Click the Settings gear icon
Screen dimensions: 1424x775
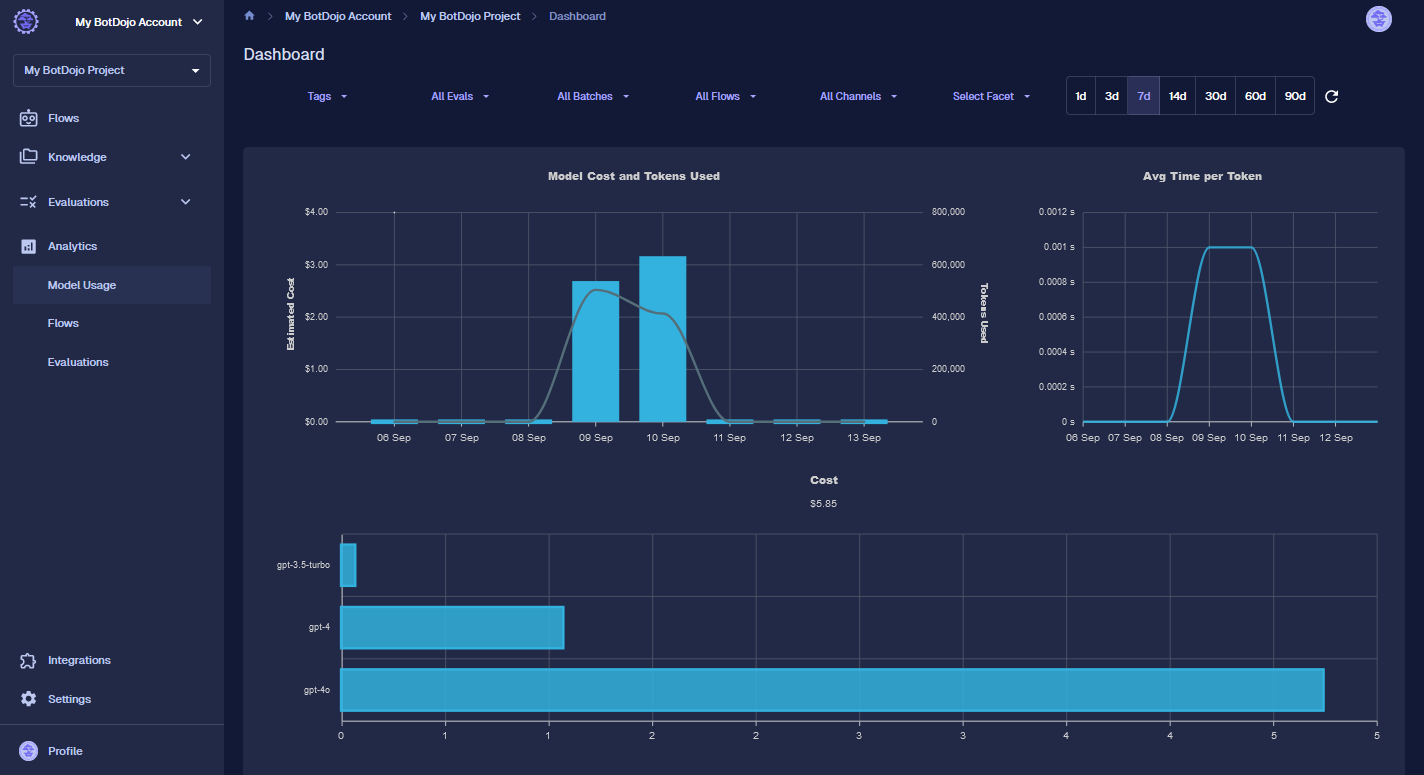(x=28, y=699)
